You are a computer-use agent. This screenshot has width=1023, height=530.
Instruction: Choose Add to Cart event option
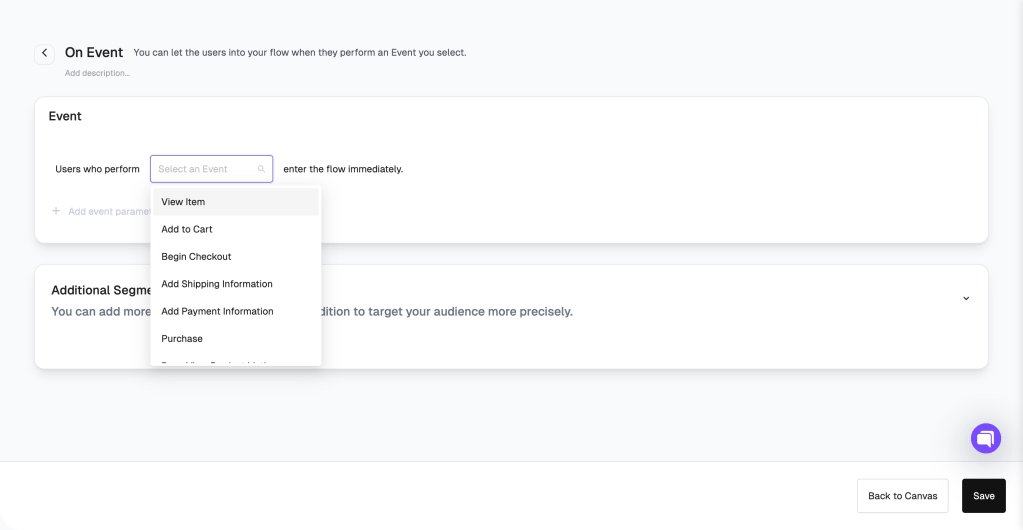click(x=236, y=229)
